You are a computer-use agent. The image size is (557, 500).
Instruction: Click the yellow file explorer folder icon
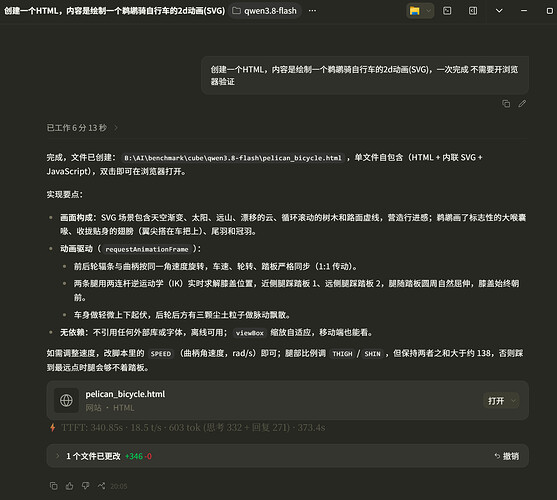414,11
